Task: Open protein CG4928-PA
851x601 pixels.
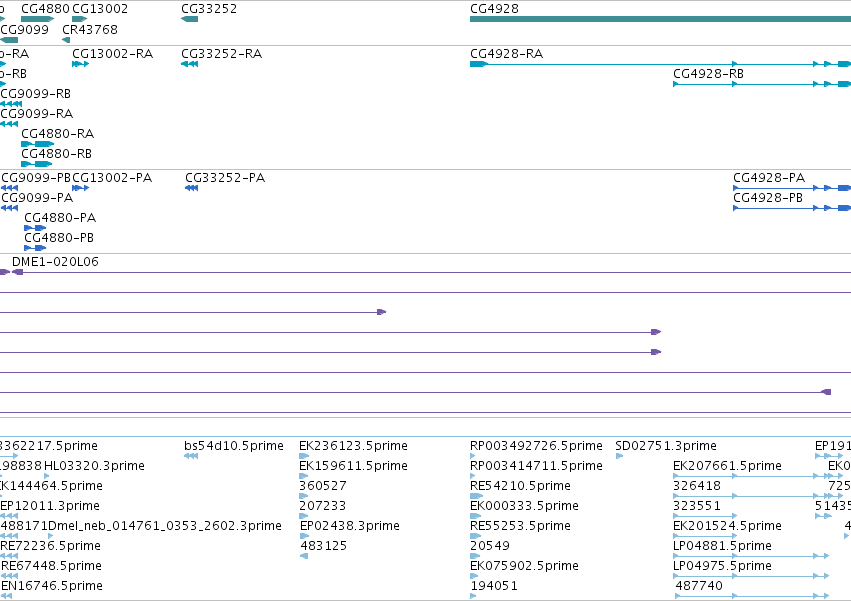Action: pos(769,178)
